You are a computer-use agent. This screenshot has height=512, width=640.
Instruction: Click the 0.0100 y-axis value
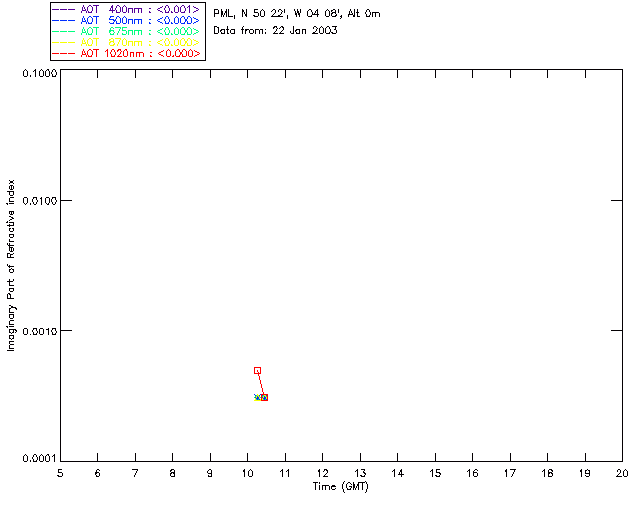(40, 201)
